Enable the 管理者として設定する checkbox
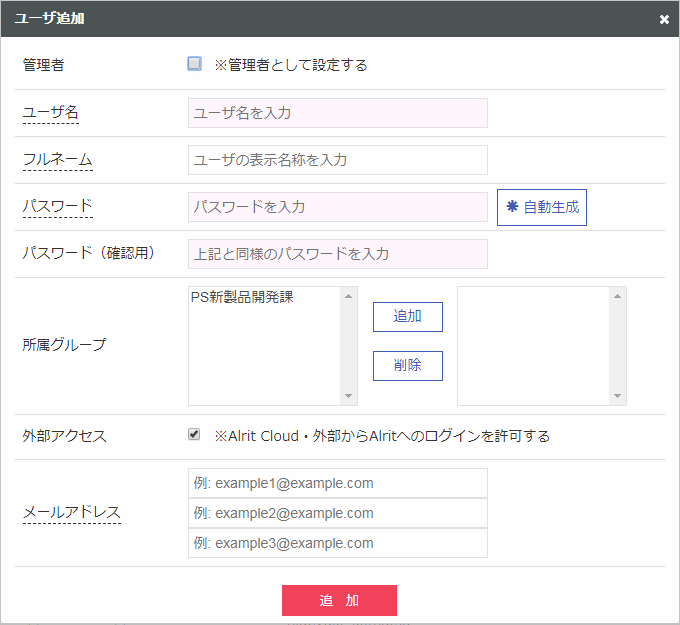The image size is (680, 625). 194,63
